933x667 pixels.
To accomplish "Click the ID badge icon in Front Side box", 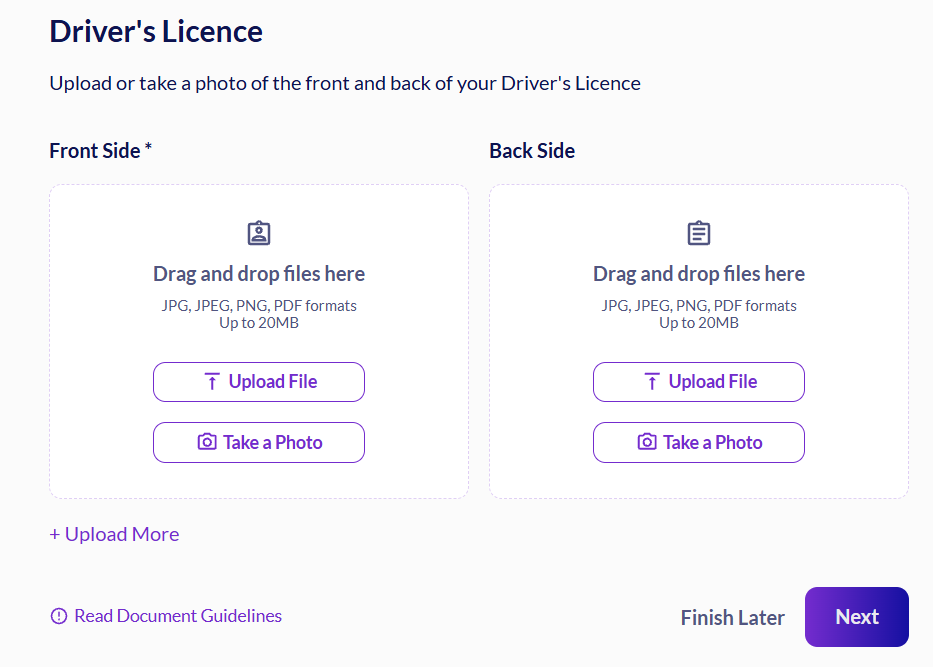I will click(259, 233).
